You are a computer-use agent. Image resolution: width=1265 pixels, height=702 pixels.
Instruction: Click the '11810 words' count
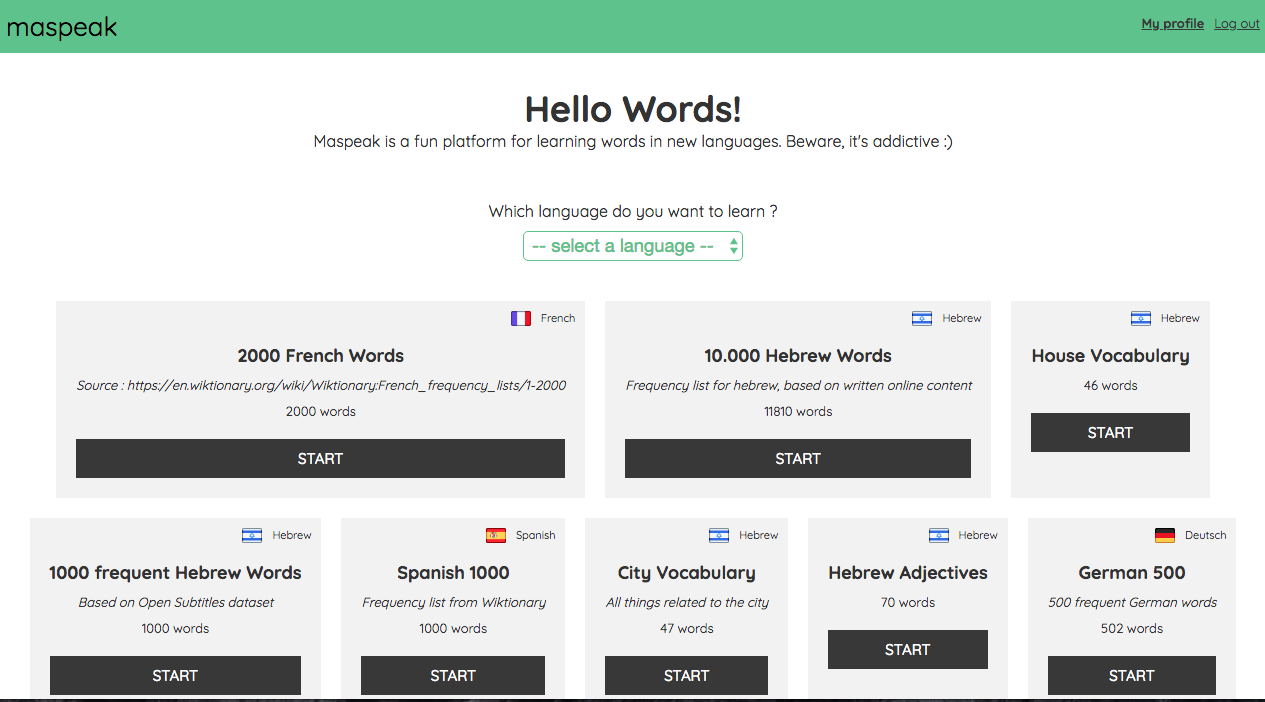point(798,411)
